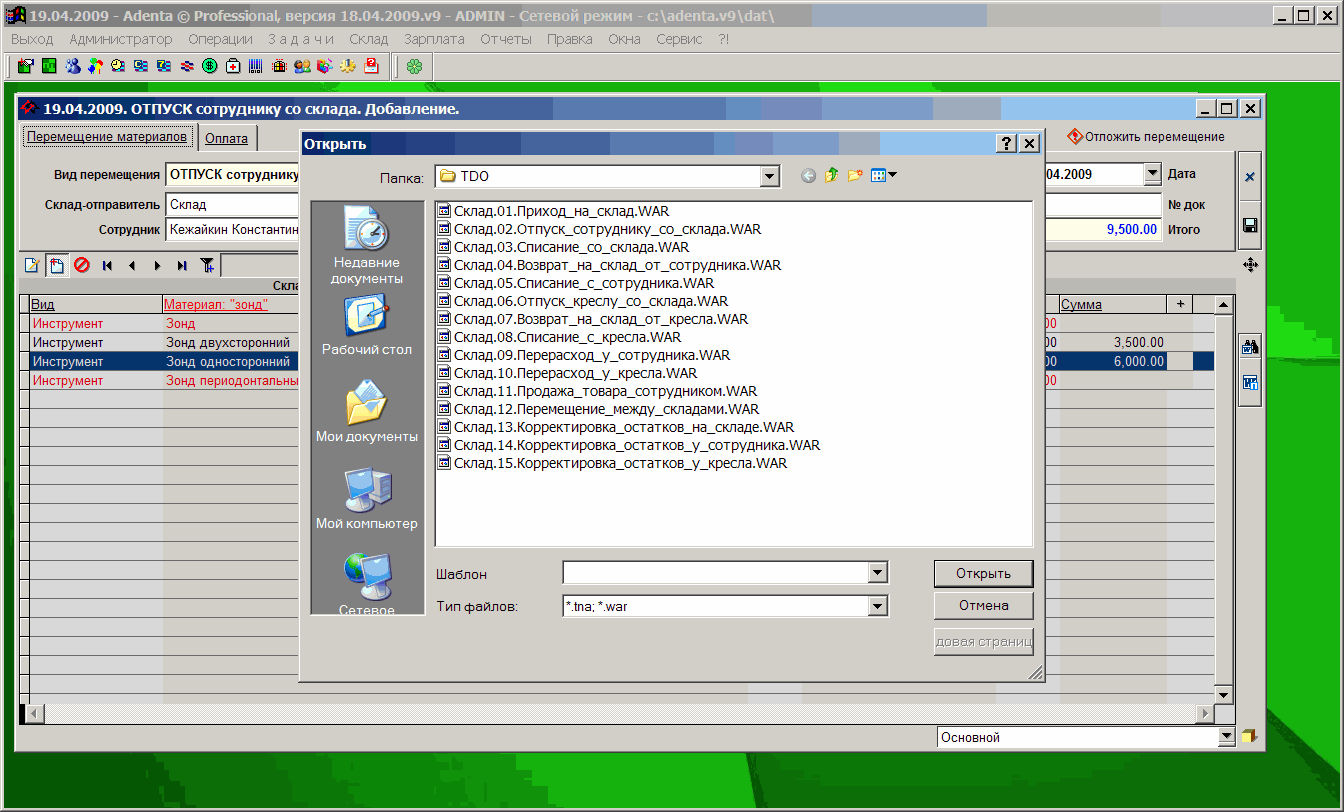Create new folder in Open dialog
This screenshot has width=1344, height=812.
[x=855, y=176]
